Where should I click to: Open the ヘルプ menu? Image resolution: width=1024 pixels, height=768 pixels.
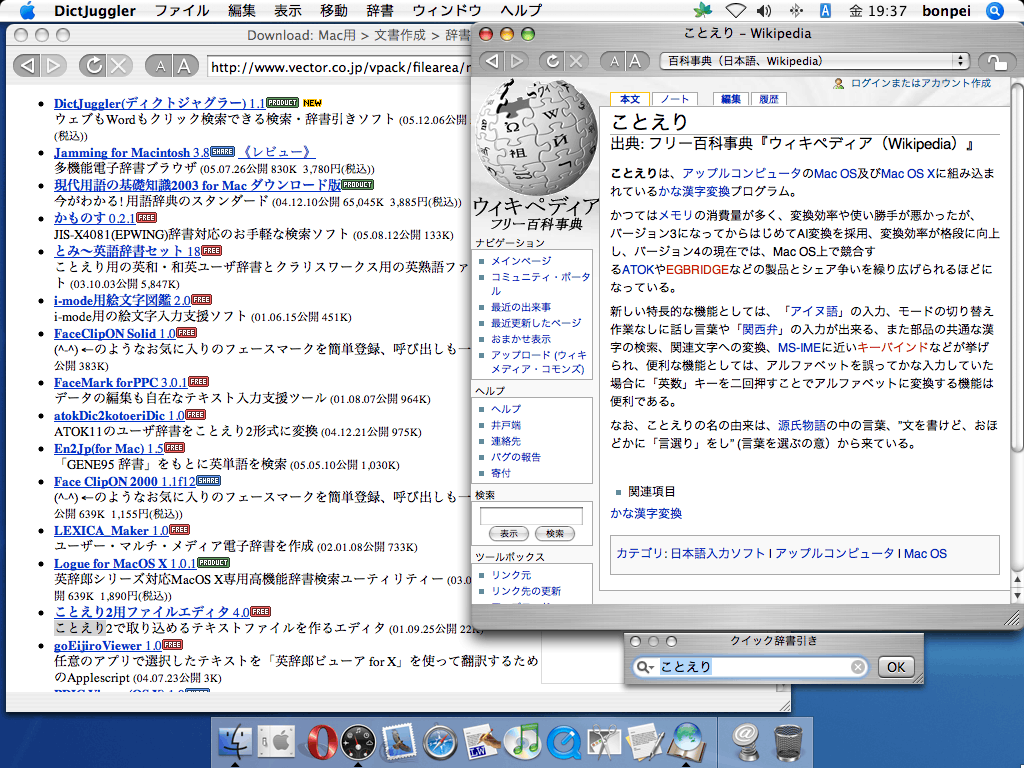521,10
